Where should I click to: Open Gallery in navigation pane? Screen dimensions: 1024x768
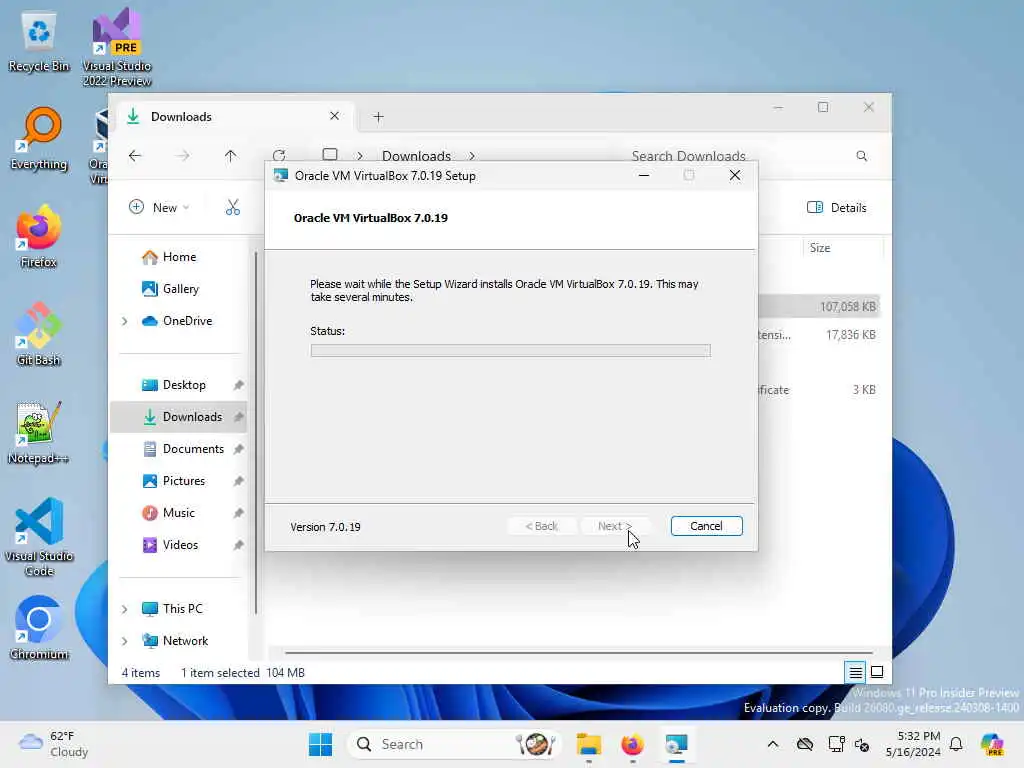[x=181, y=289]
